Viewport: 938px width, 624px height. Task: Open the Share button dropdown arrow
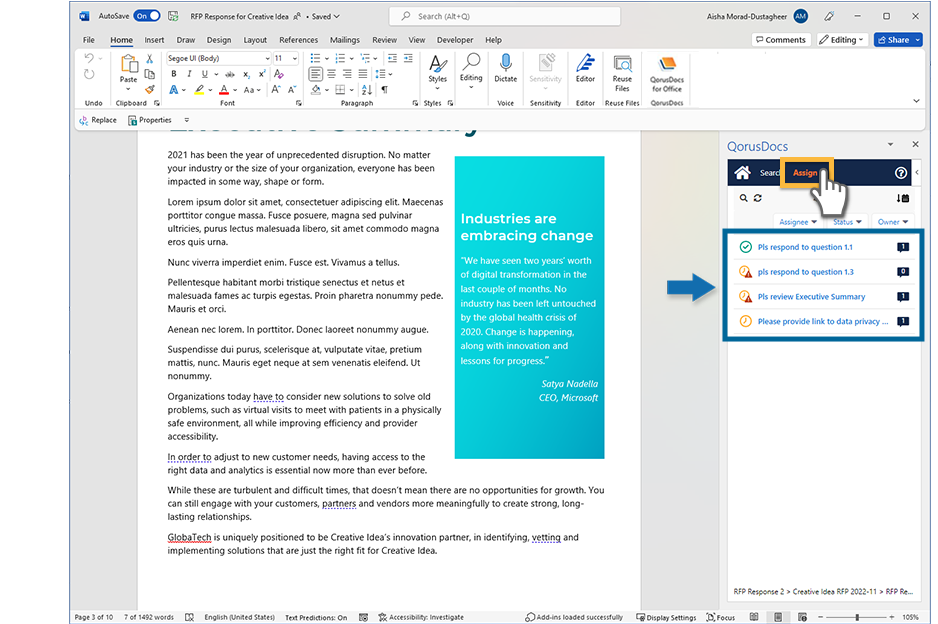tap(918, 39)
